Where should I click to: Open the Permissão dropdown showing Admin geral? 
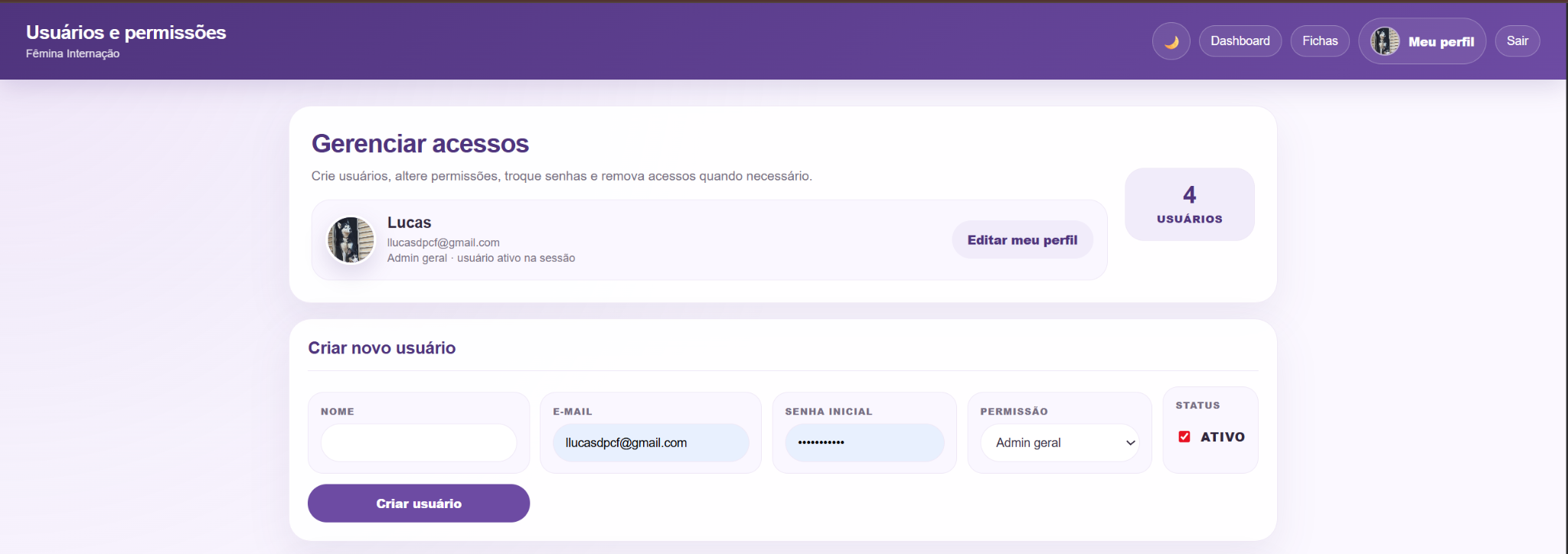[x=1060, y=443]
